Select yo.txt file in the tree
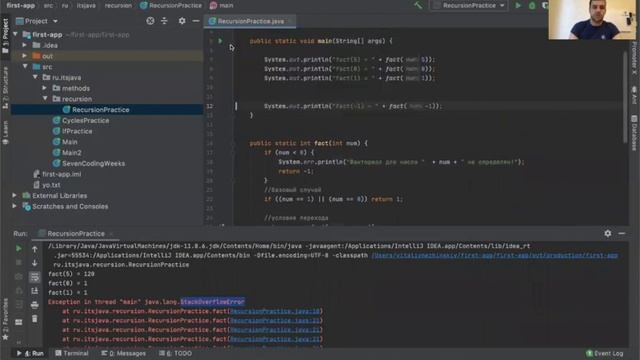 coord(51,185)
